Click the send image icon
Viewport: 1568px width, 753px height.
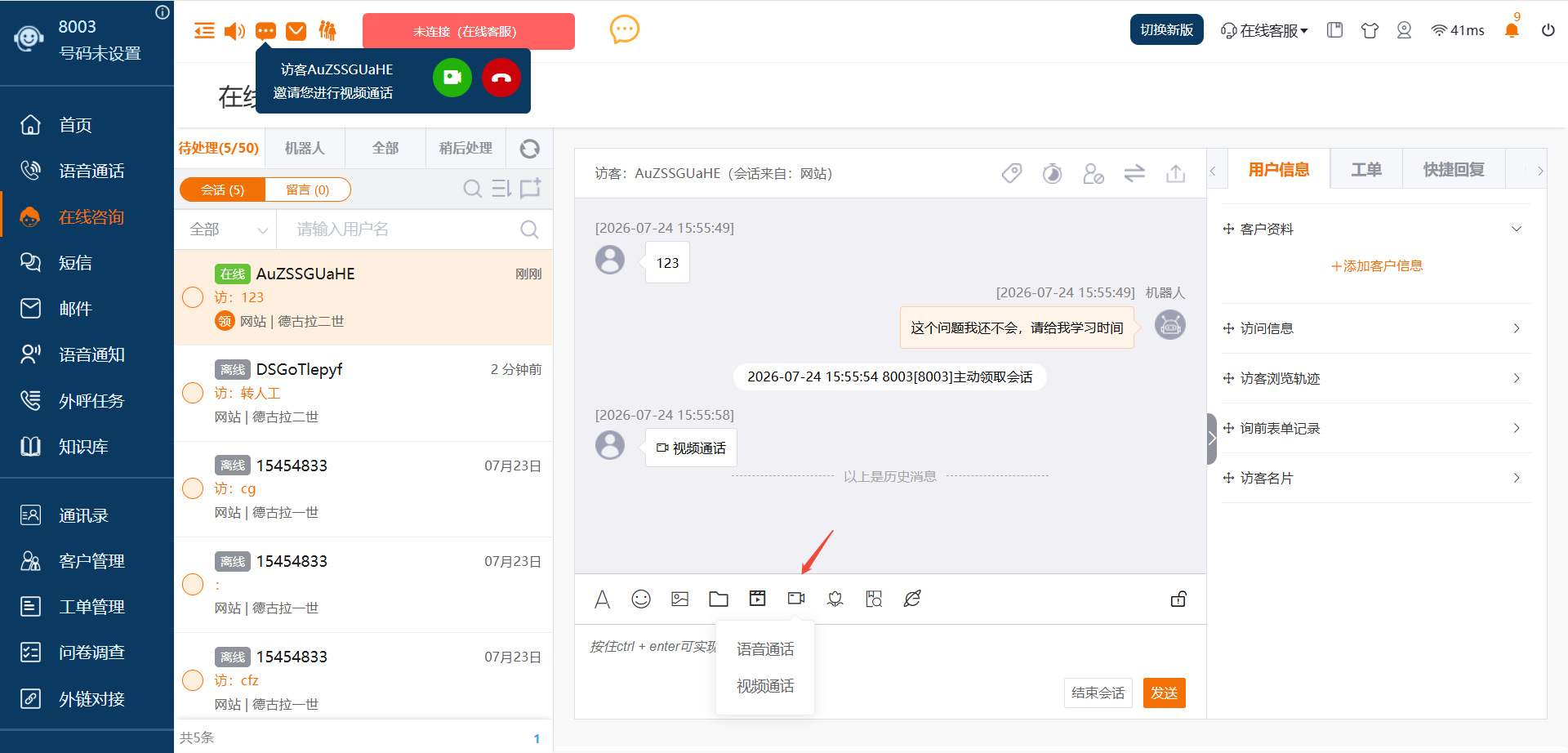point(679,599)
